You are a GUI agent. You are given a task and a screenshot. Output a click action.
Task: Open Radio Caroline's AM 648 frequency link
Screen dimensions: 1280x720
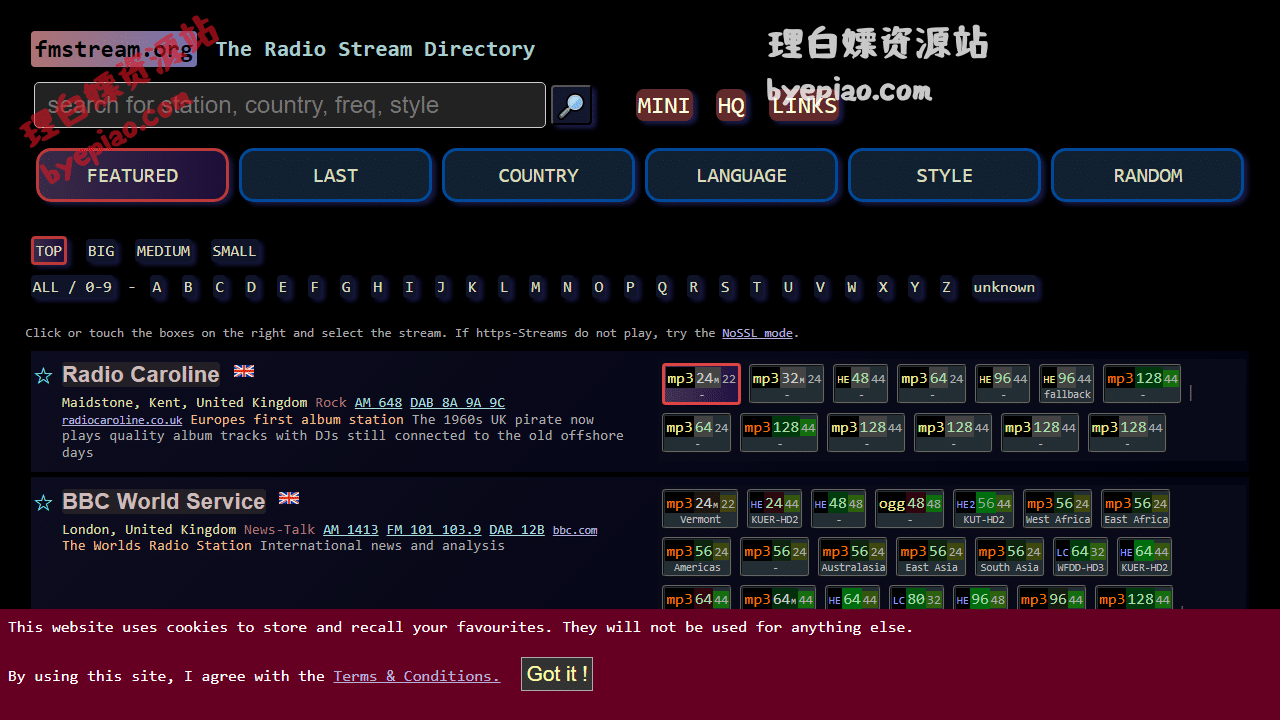point(378,403)
